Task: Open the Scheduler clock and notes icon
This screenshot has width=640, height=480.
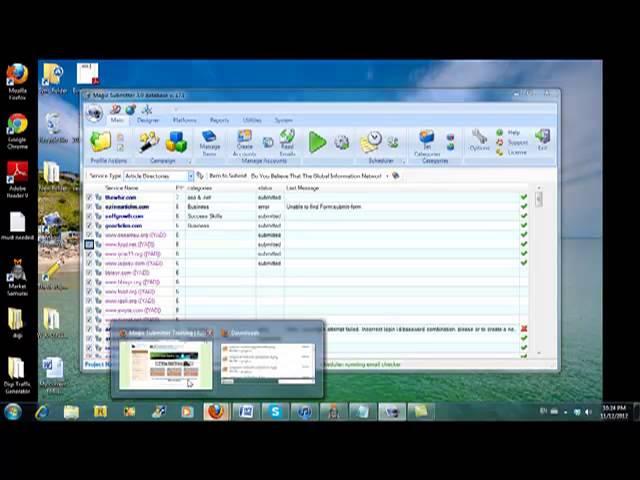Action: [371, 142]
